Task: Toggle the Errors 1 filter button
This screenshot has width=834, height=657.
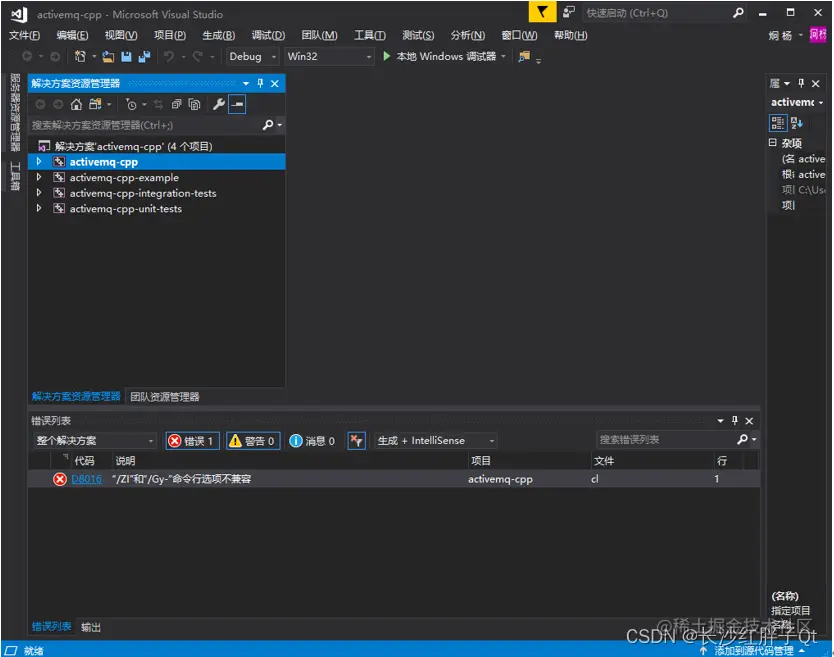Action: tap(193, 440)
